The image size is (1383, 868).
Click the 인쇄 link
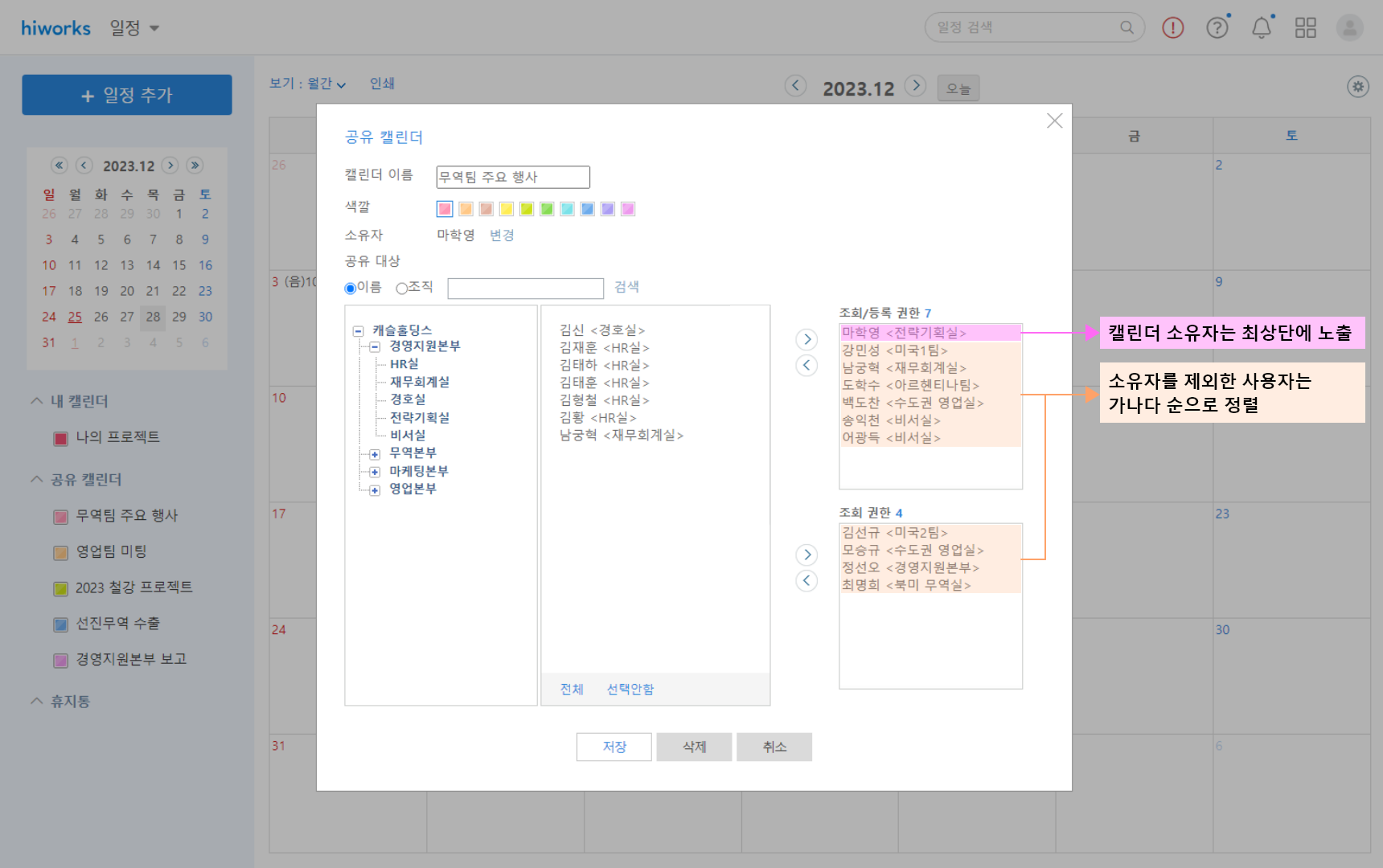(x=382, y=84)
